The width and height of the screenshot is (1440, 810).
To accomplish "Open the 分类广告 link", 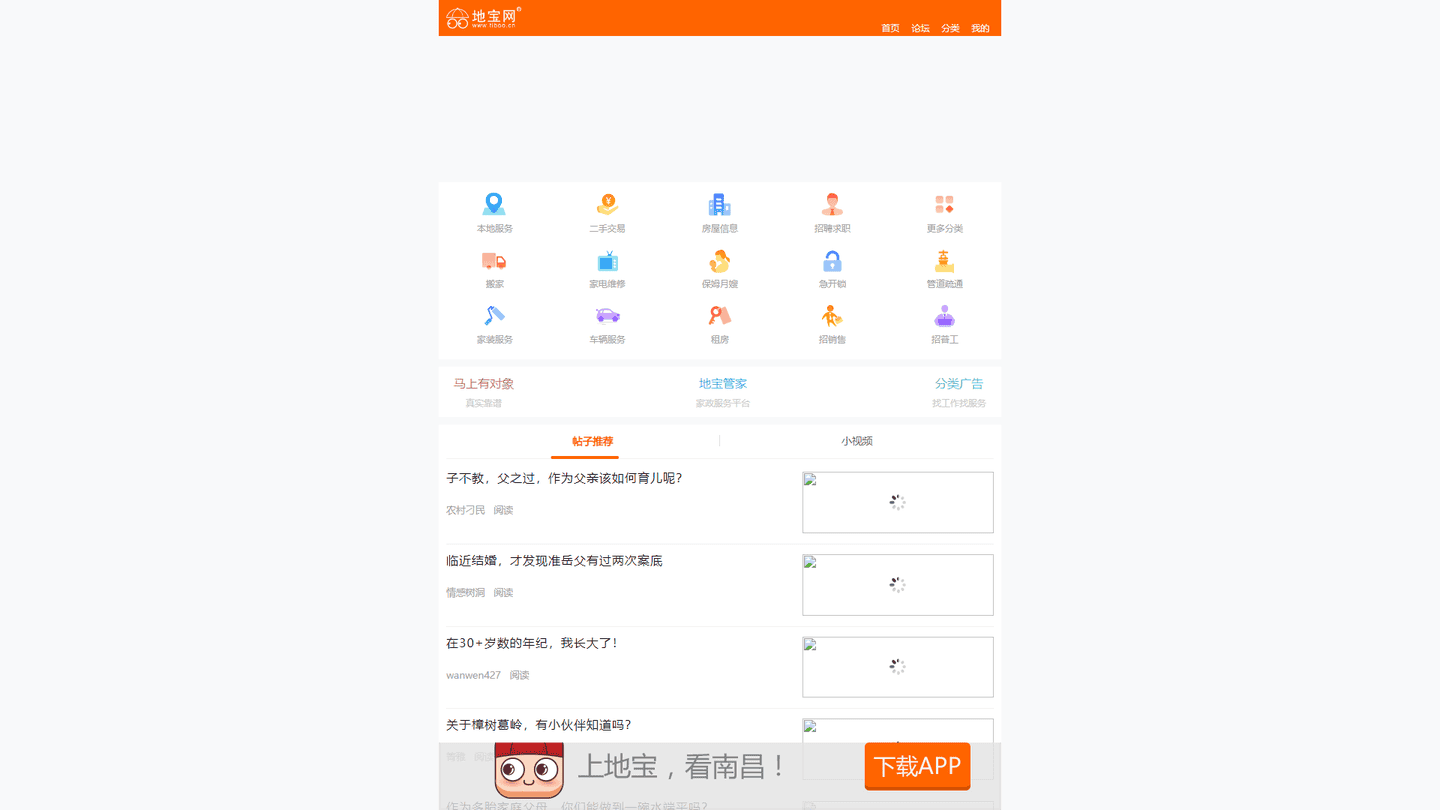I will (x=959, y=384).
